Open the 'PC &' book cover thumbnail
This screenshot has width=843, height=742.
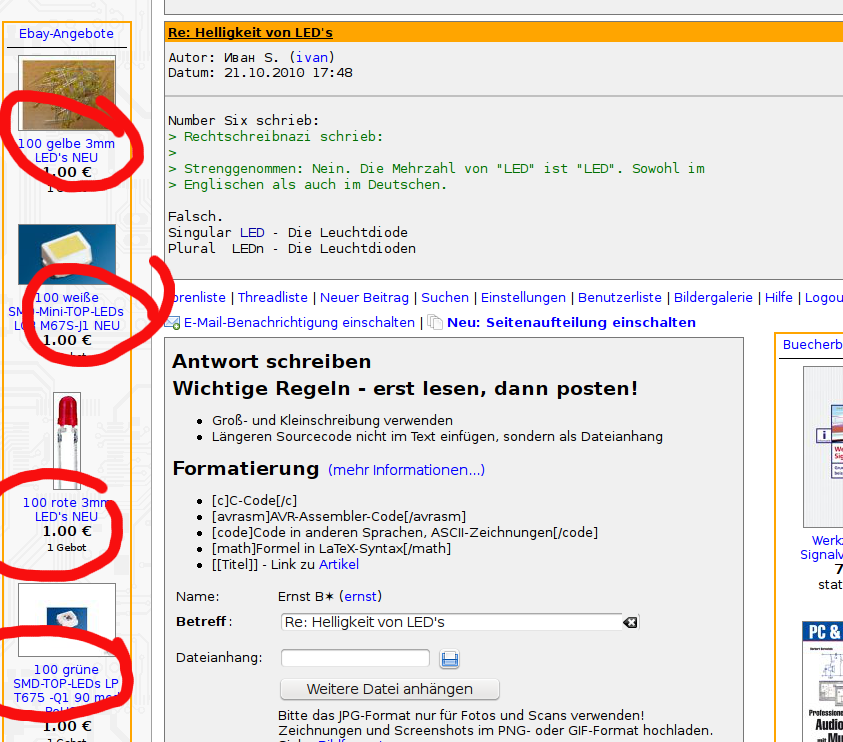[823, 681]
